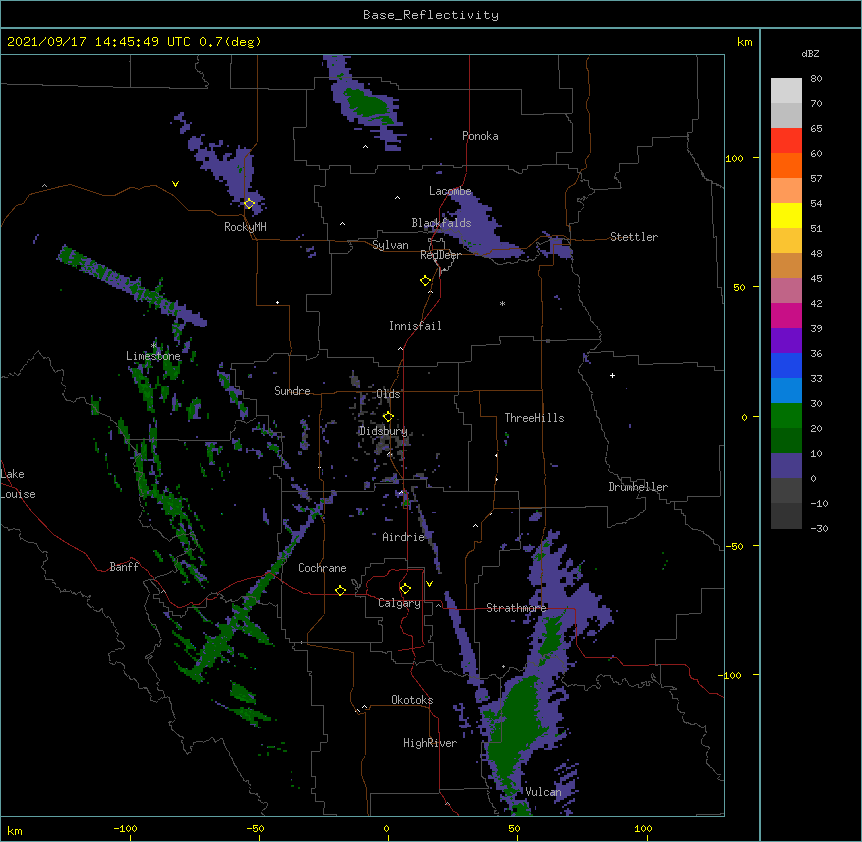Select the Vulcan label
The height and width of the screenshot is (842, 862).
(543, 792)
